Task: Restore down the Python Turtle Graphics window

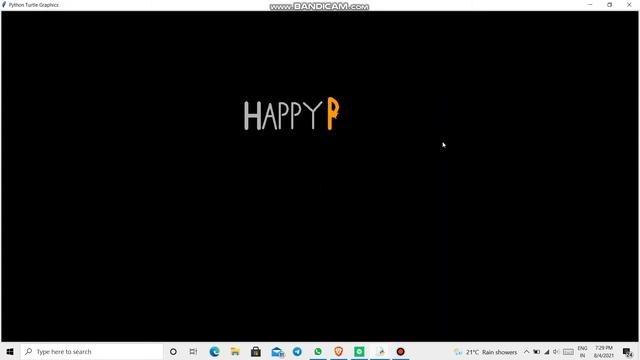Action: (x=609, y=5)
